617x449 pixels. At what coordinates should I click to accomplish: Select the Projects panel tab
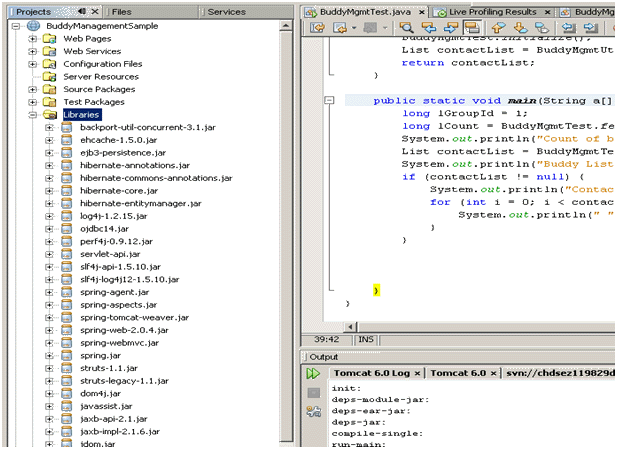pyautogui.click(x=34, y=12)
